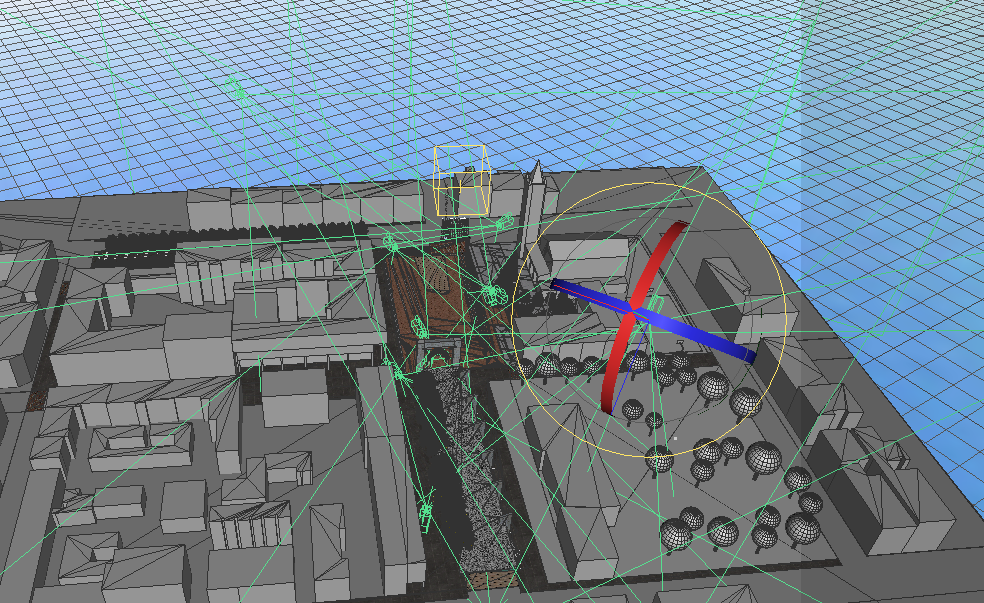The height and width of the screenshot is (603, 984).
Task: Select the green camera floating in the sky
Action: (x=237, y=87)
